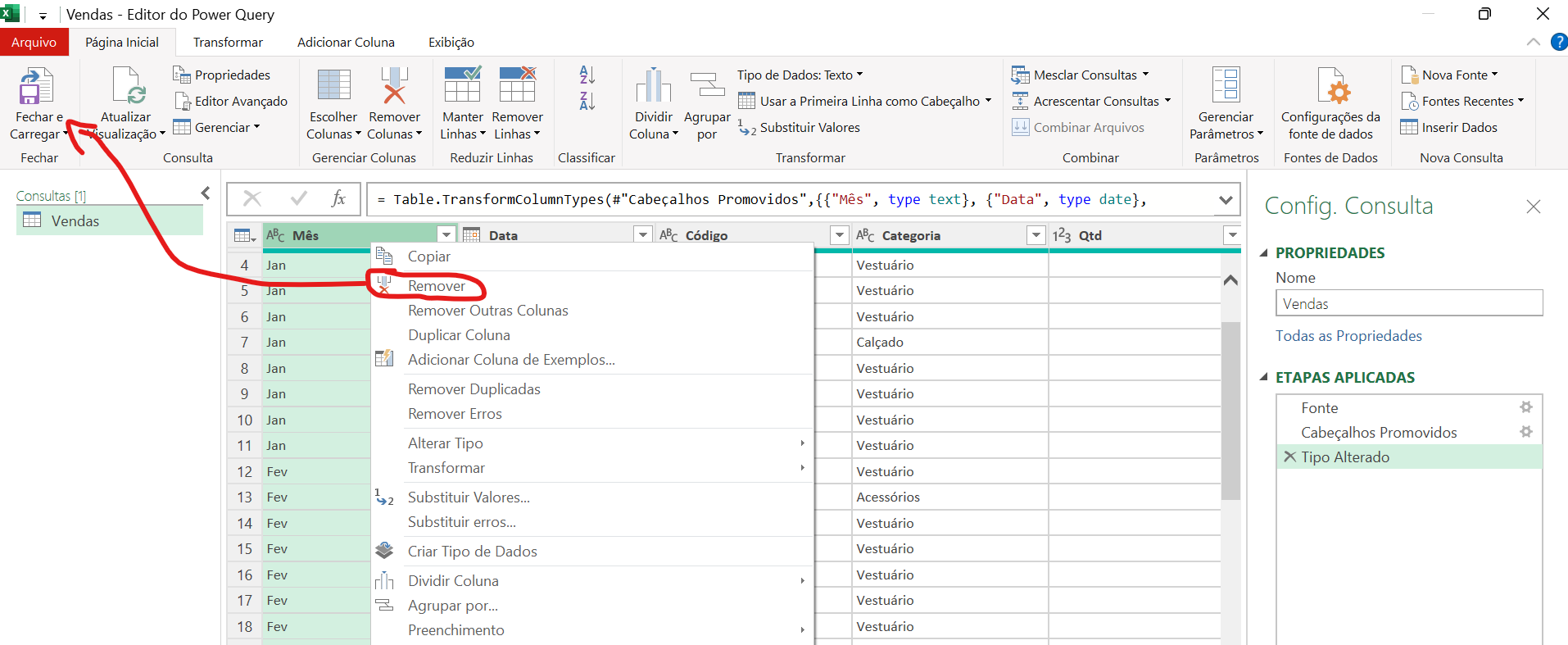Click the Editor Avançado button

[240, 102]
